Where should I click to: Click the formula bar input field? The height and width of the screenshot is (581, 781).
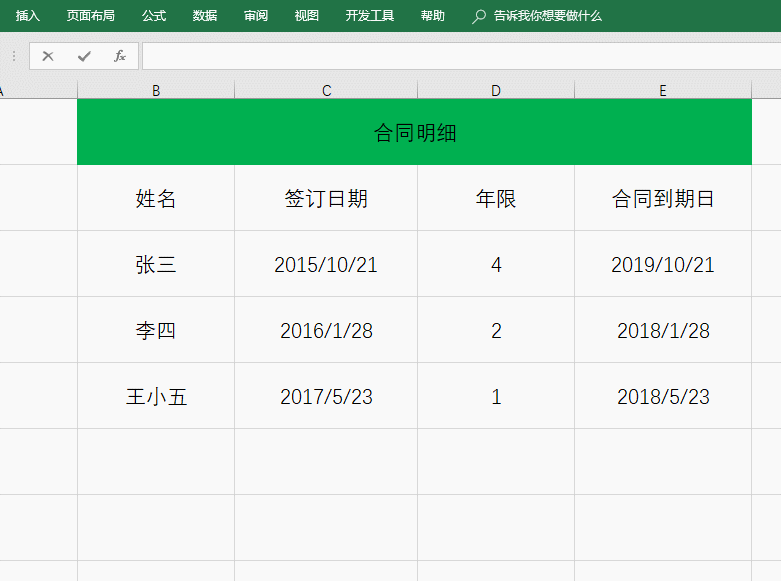pyautogui.click(x=461, y=56)
